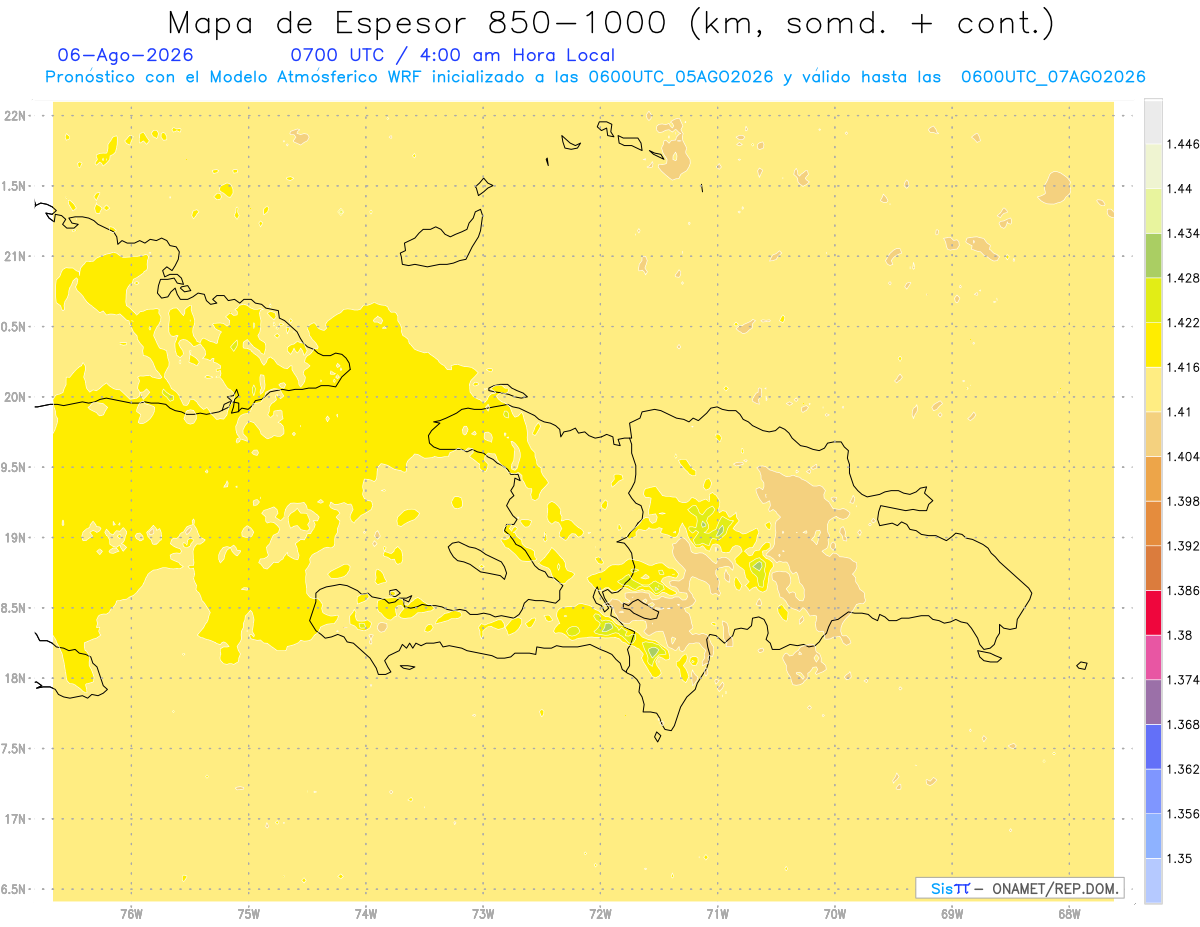Click the colorbar value 1.362
The image size is (1200, 927).
[x=1183, y=769]
